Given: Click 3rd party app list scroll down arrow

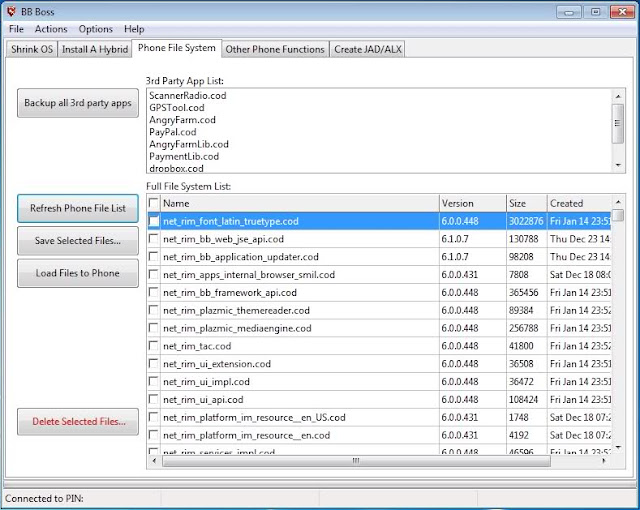Looking at the screenshot, I should tap(618, 165).
